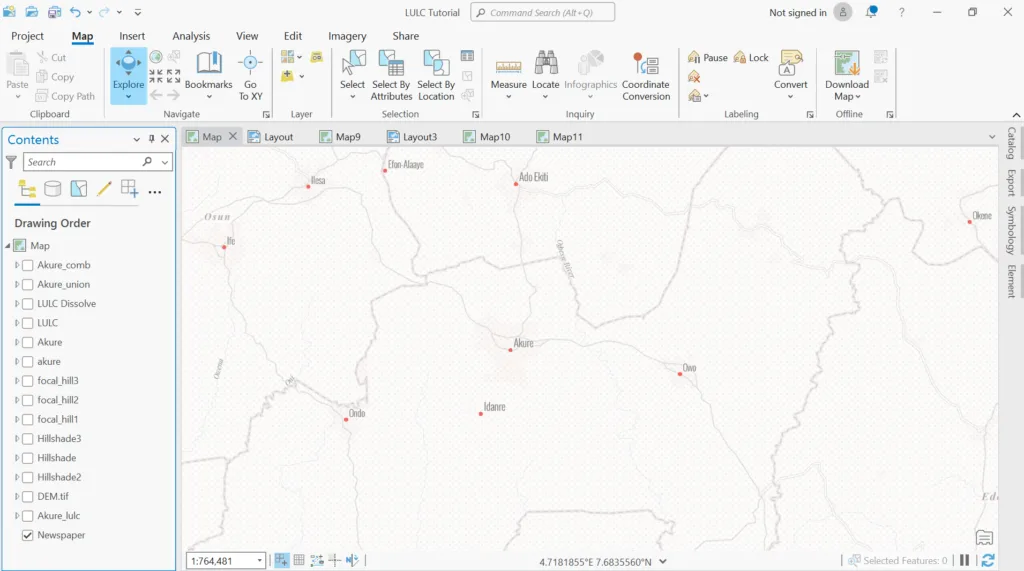List layers by selection
Viewport: 1024px width, 571px height.
tap(78, 189)
